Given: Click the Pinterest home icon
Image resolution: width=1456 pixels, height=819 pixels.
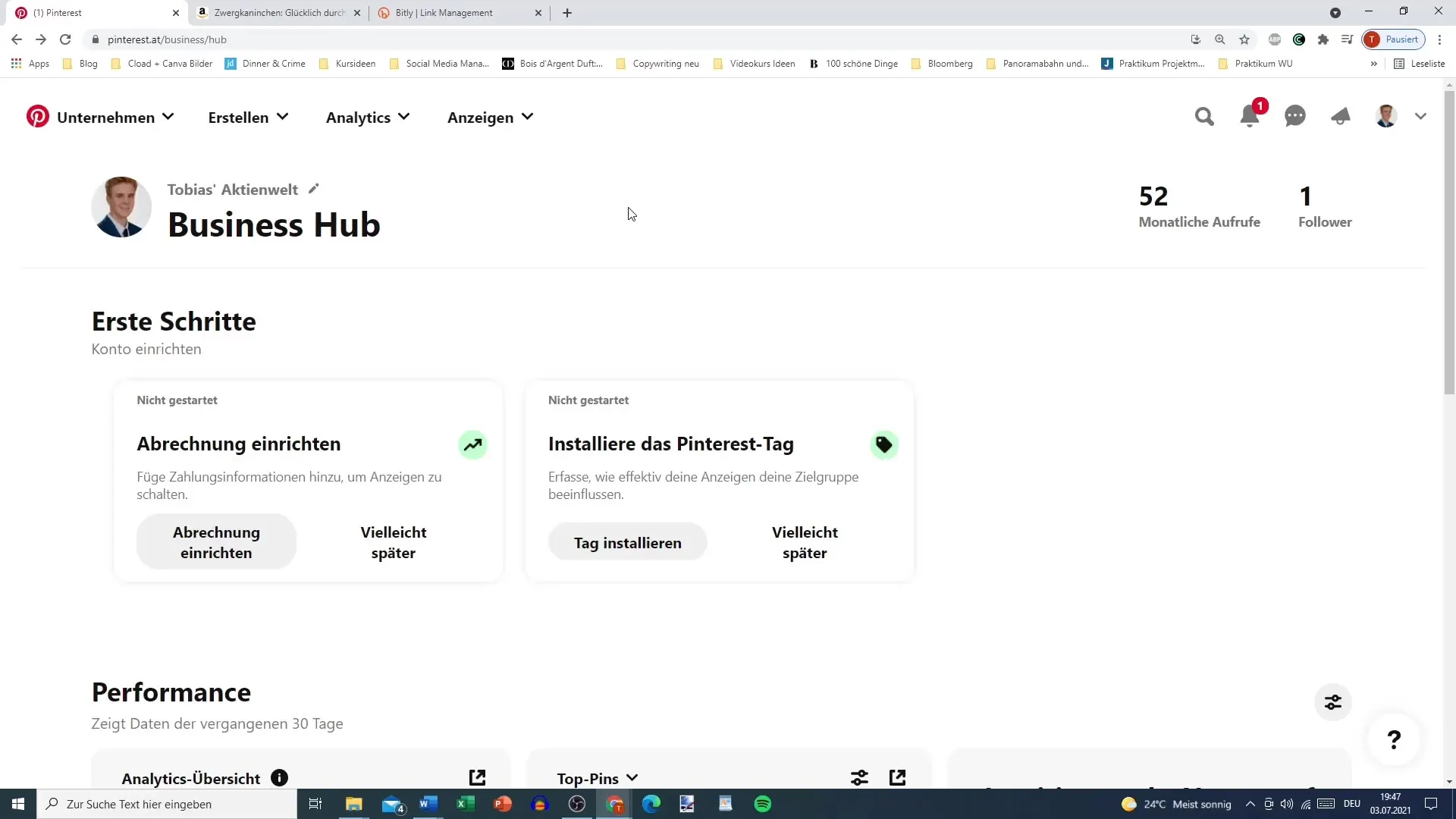Looking at the screenshot, I should (37, 117).
